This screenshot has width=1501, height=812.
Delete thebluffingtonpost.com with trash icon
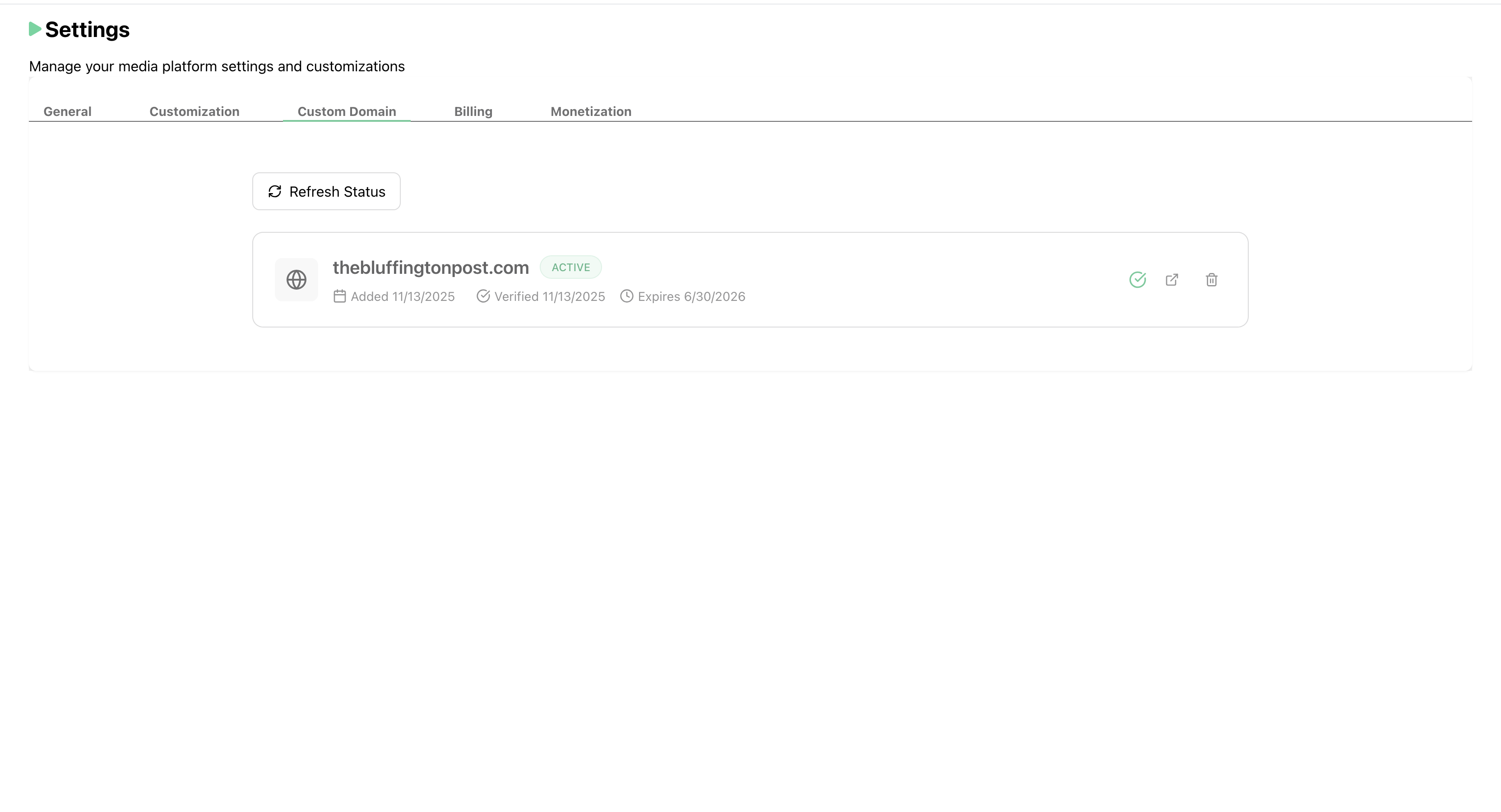tap(1211, 280)
